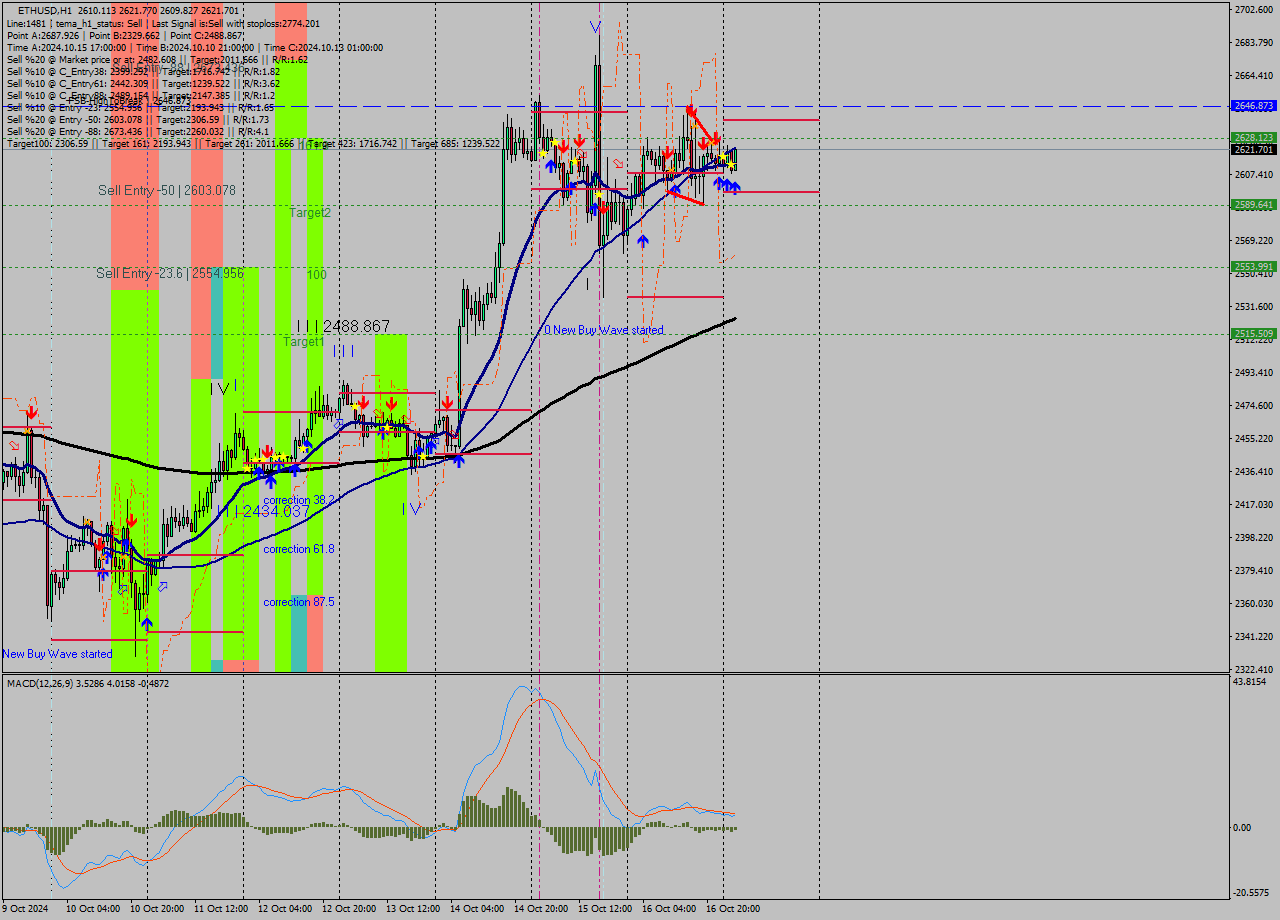Click the 2436.410 price axis value
This screenshot has height=920, width=1280.
[1253, 472]
